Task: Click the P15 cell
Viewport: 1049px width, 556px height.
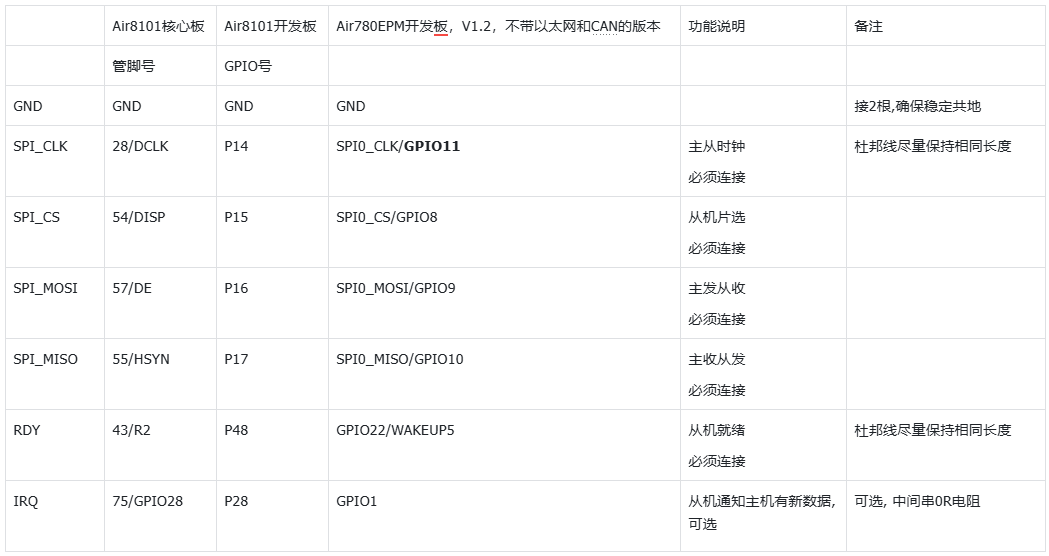Action: click(272, 231)
